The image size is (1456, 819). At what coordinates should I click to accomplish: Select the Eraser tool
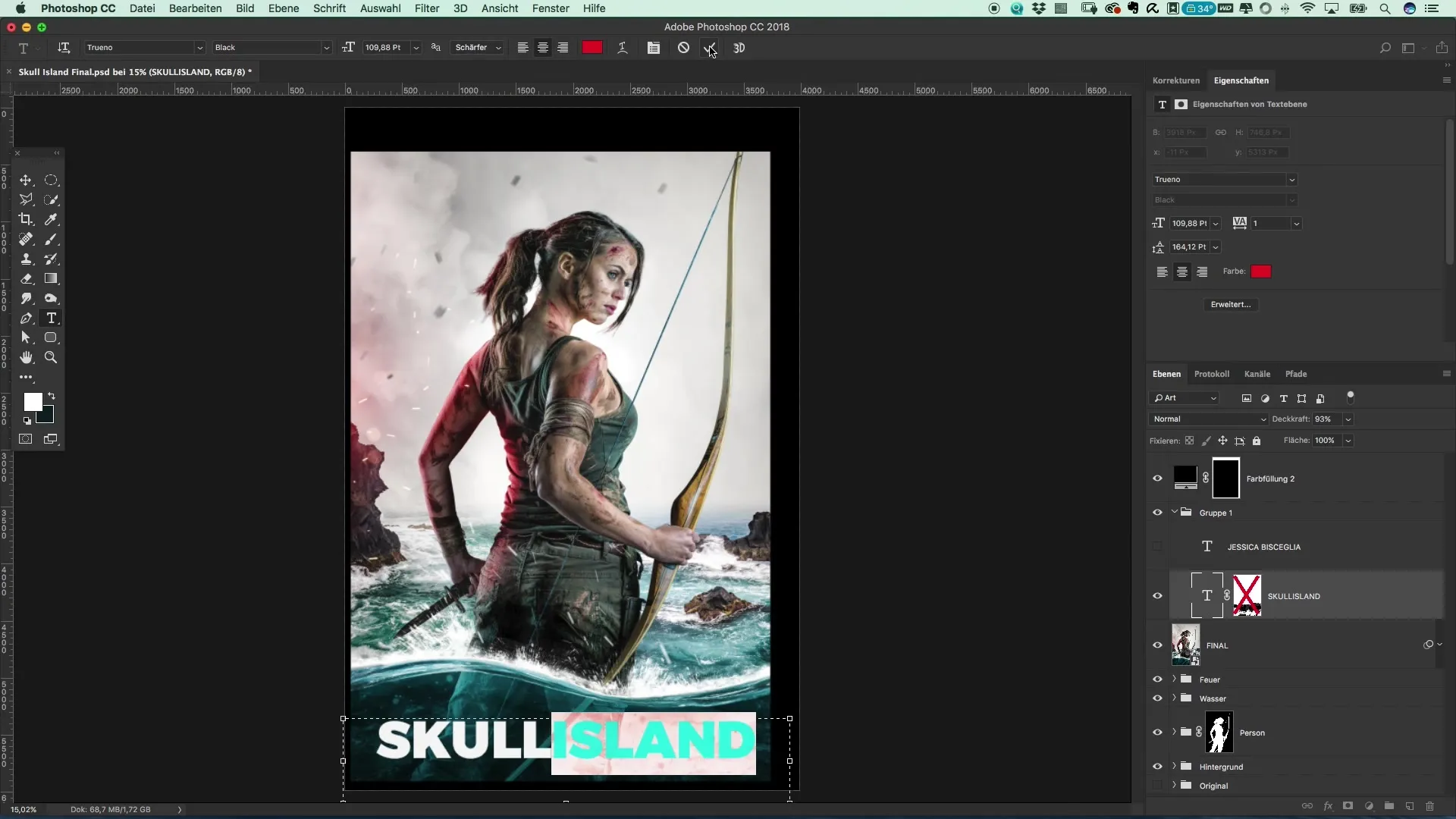pyautogui.click(x=26, y=278)
